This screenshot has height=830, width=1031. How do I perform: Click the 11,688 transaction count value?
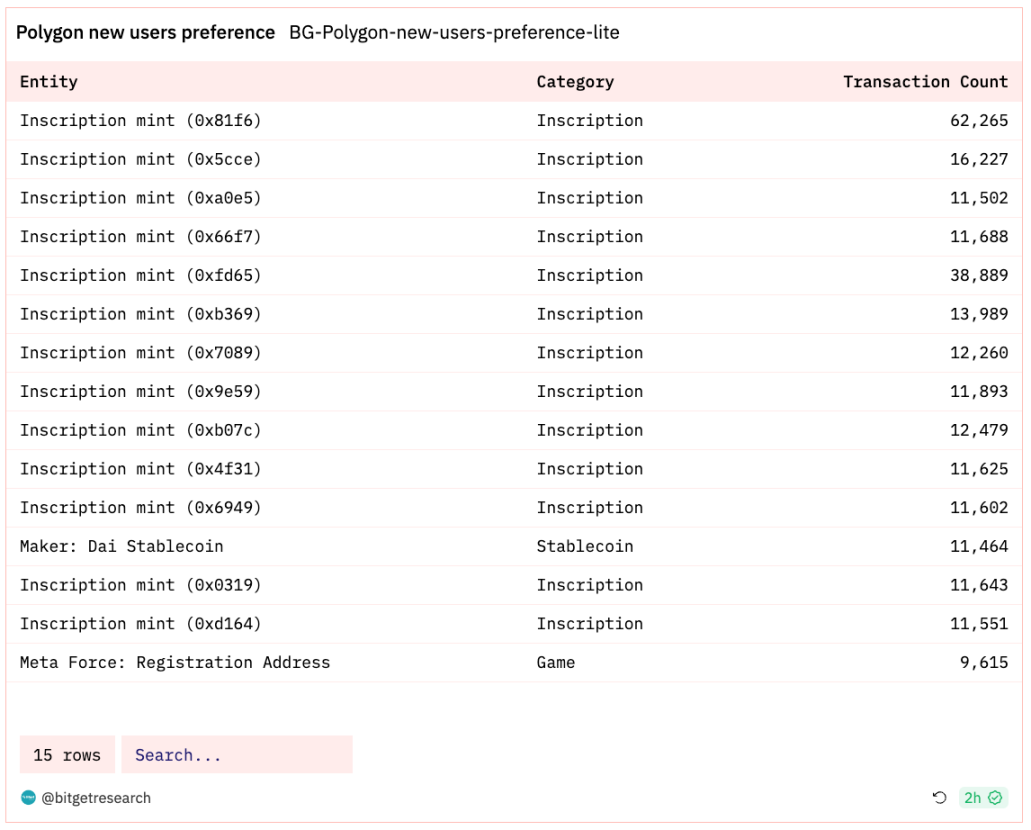point(978,237)
